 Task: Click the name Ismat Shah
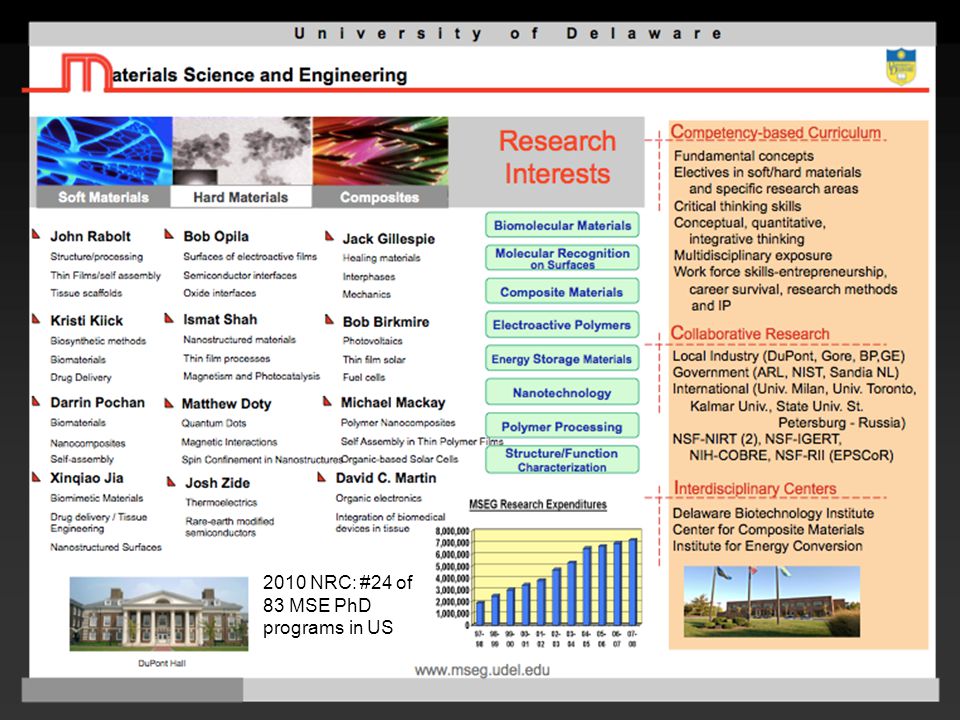220,319
